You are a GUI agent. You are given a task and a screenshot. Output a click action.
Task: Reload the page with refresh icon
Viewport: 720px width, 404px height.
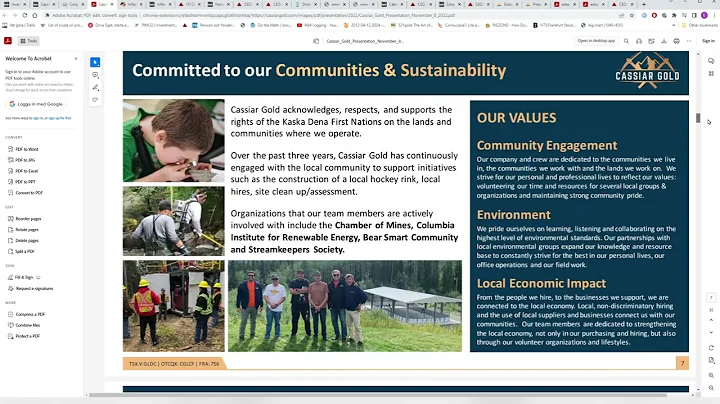click(x=25, y=15)
